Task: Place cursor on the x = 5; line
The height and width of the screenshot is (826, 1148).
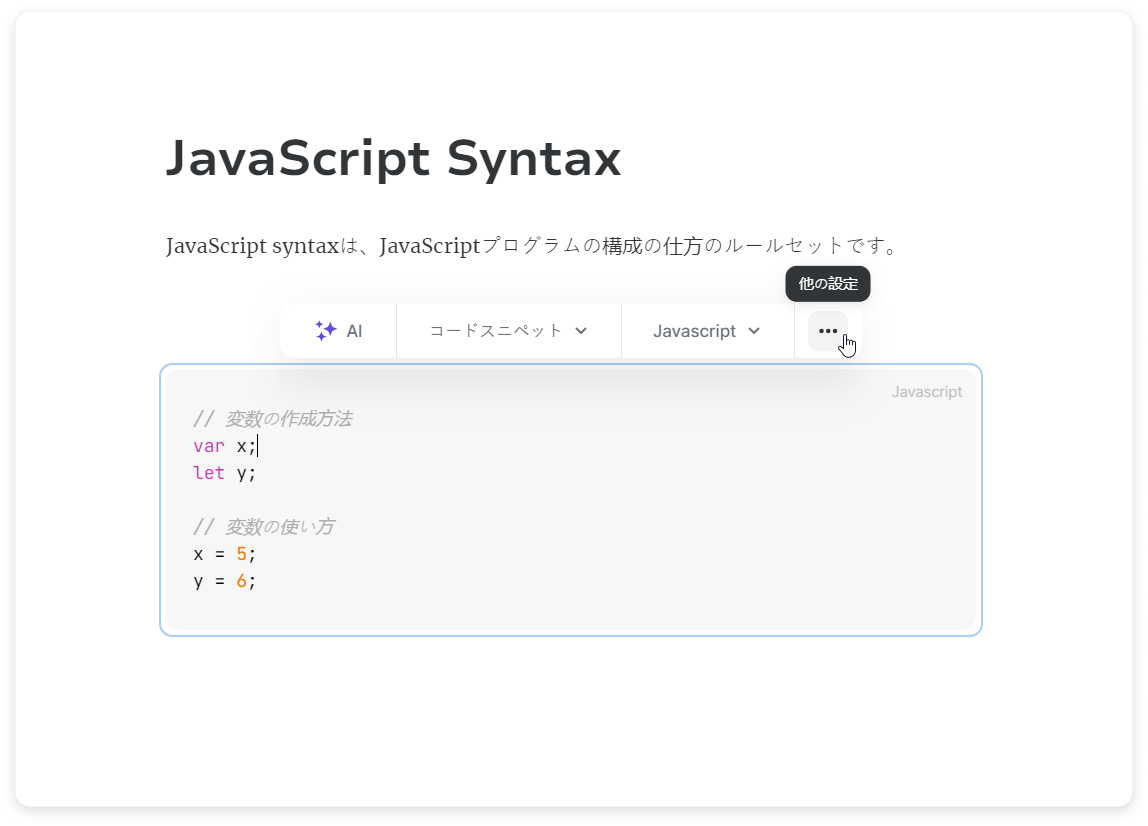Action: click(x=225, y=554)
